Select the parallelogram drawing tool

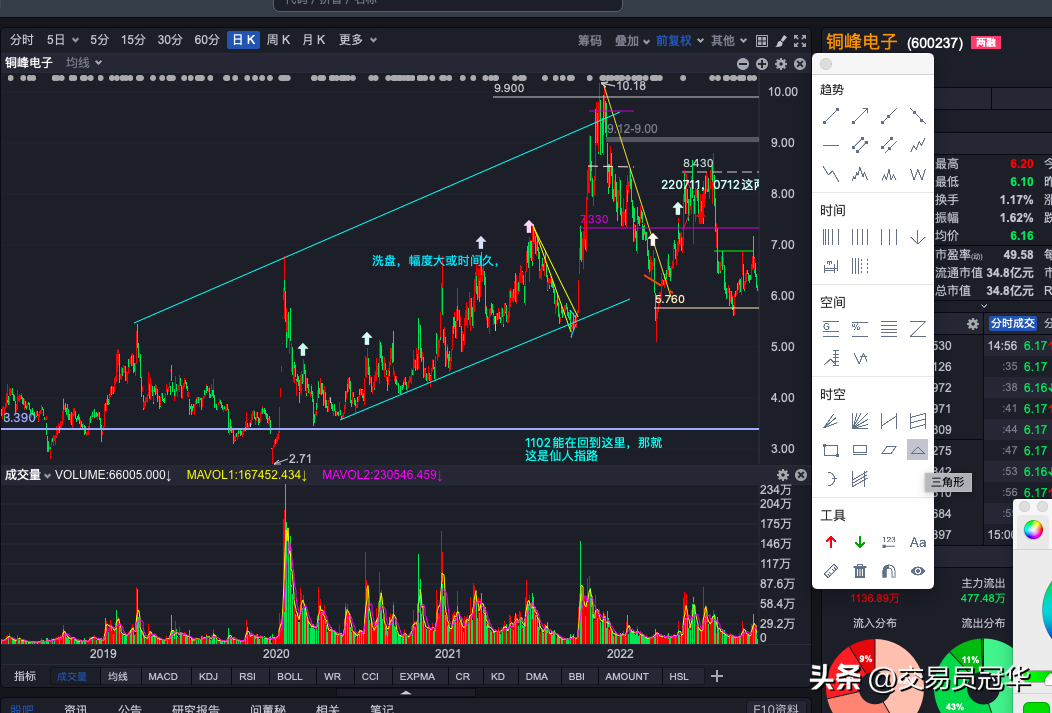[x=889, y=450]
